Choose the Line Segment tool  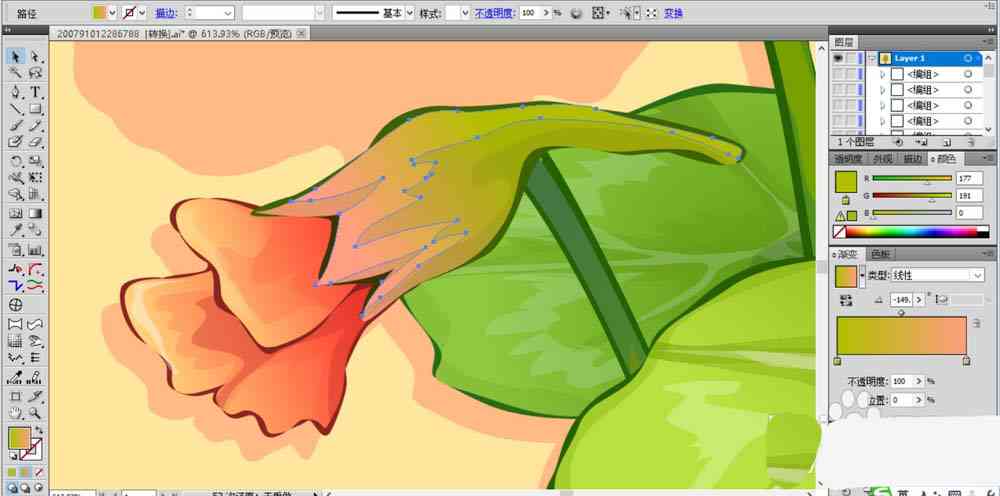point(16,108)
